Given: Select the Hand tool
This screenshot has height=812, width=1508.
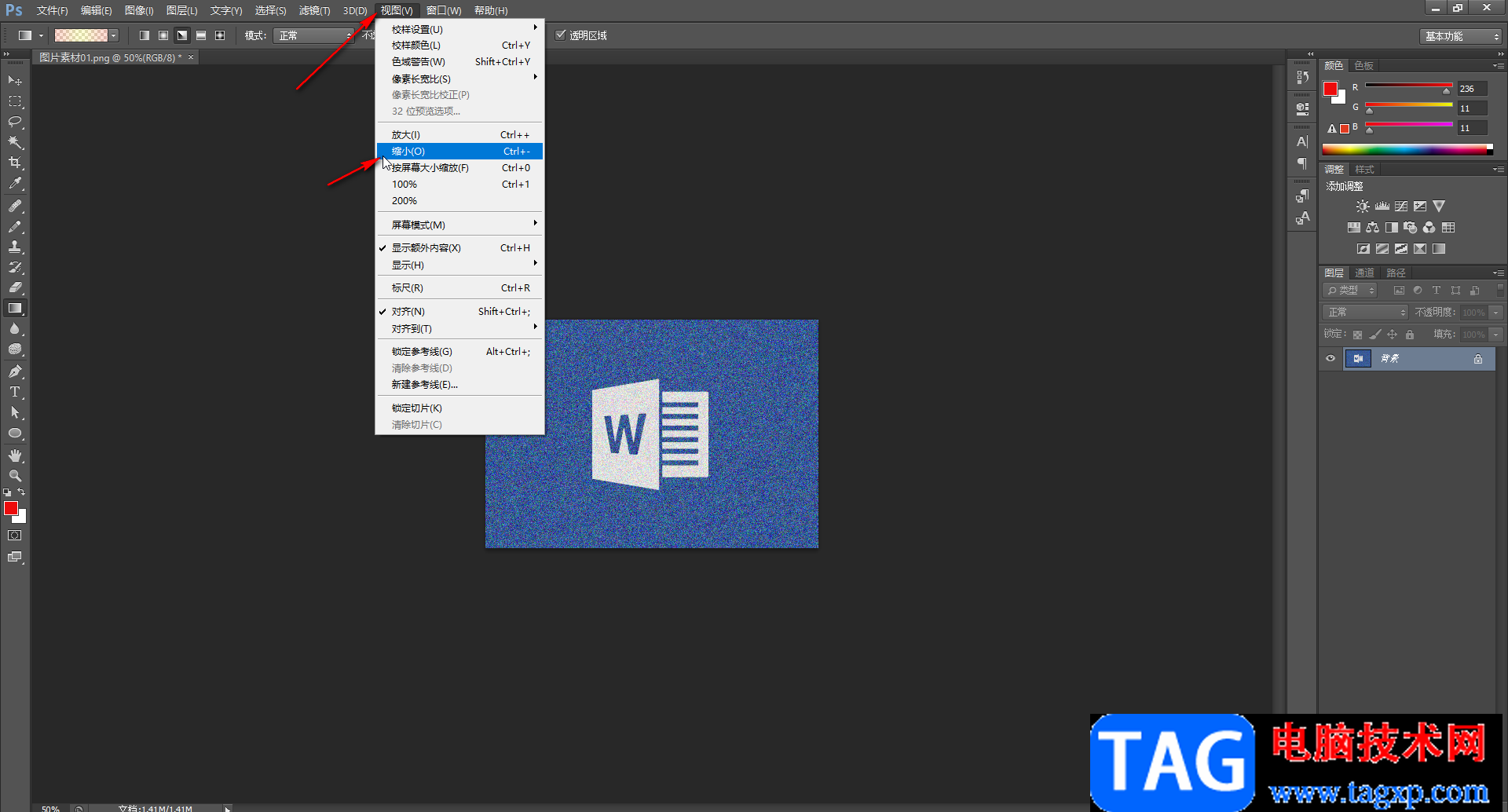Looking at the screenshot, I should click(x=15, y=455).
